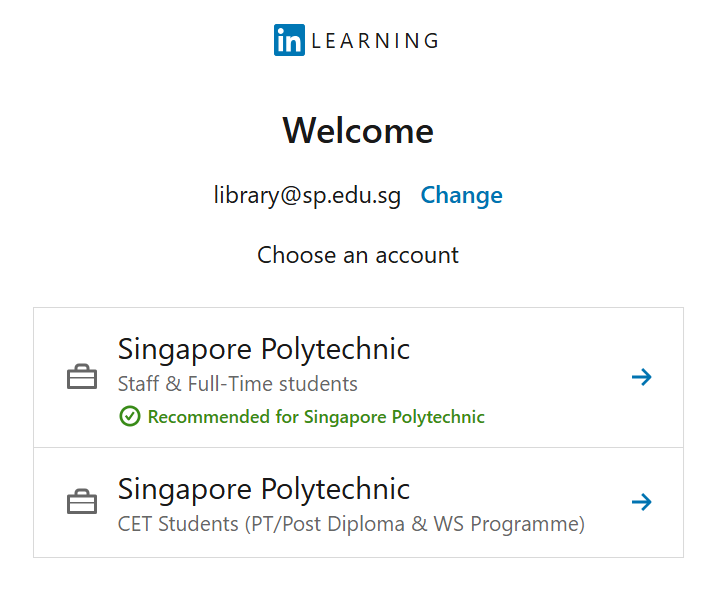714x593 pixels.
Task: Select the first Singapore Polytechnic account title
Action: 264,349
